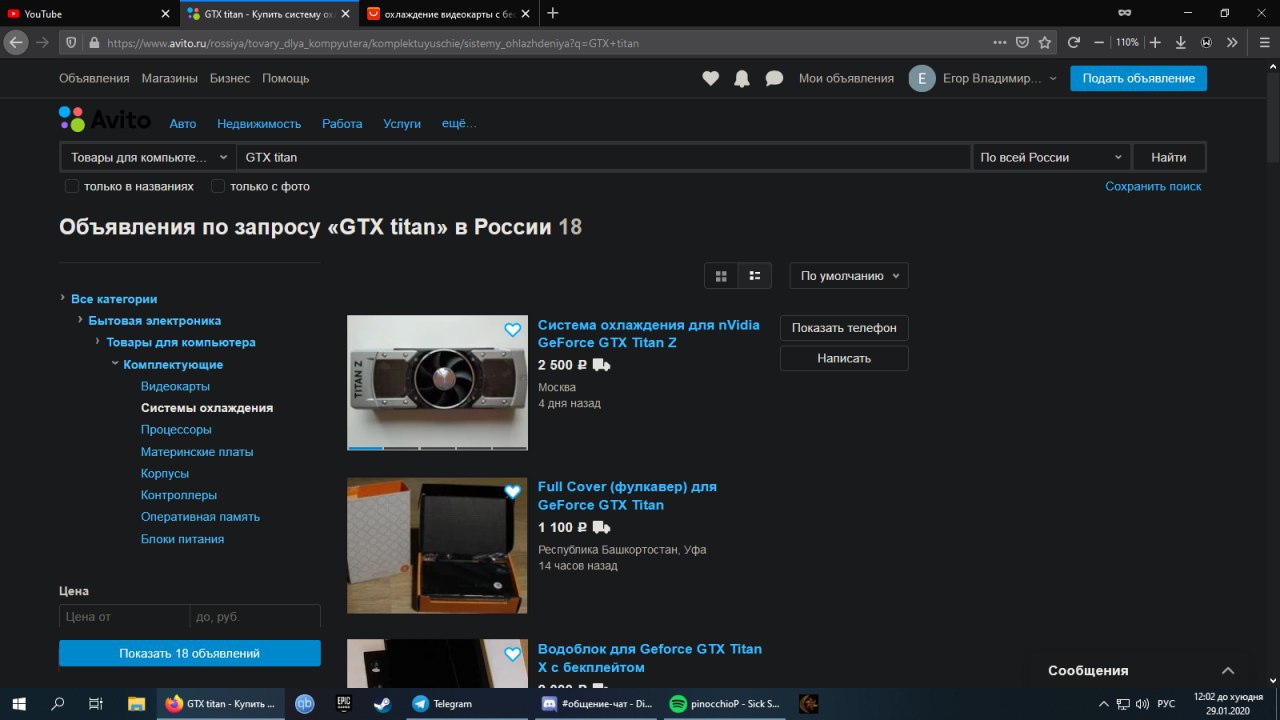Open the Windows Start menu

[x=19, y=704]
